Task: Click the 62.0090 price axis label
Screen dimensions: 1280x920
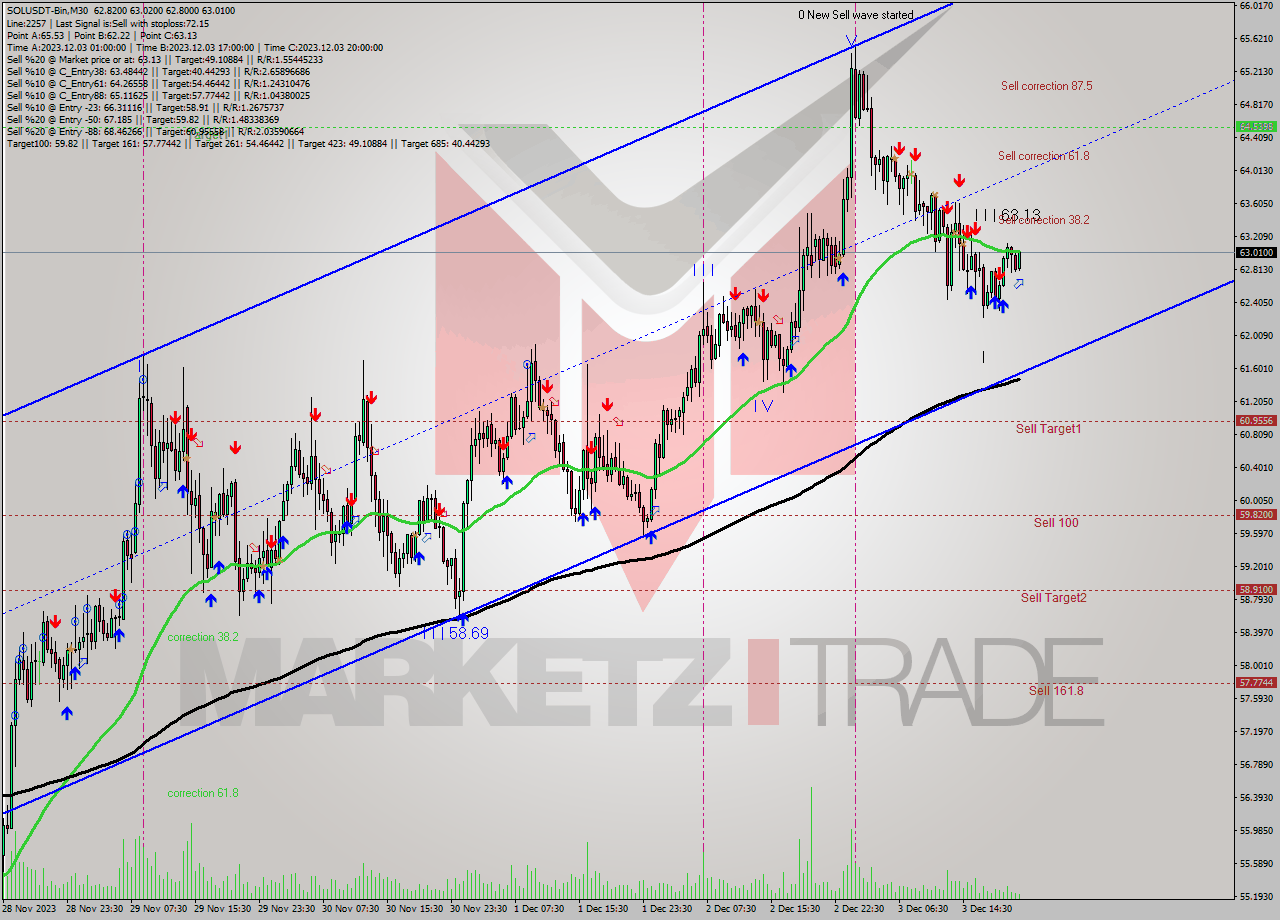Action: click(1256, 336)
